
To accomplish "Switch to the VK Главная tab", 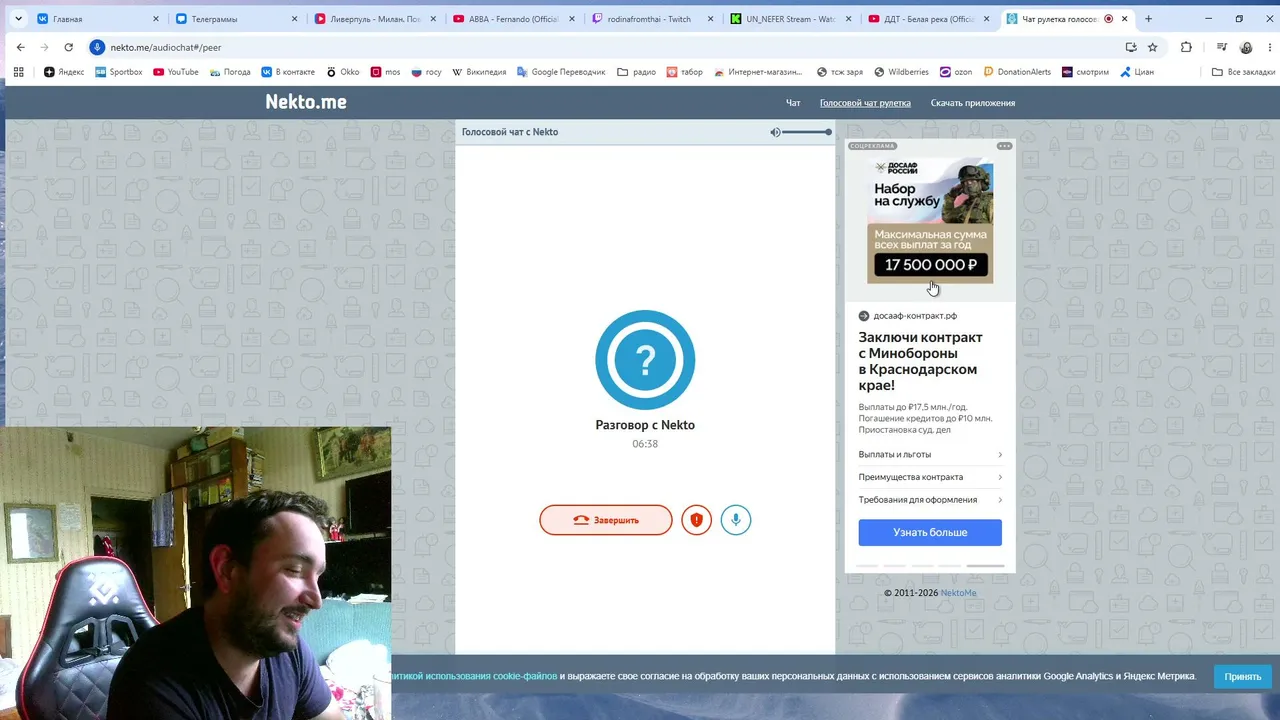I will point(97,19).
